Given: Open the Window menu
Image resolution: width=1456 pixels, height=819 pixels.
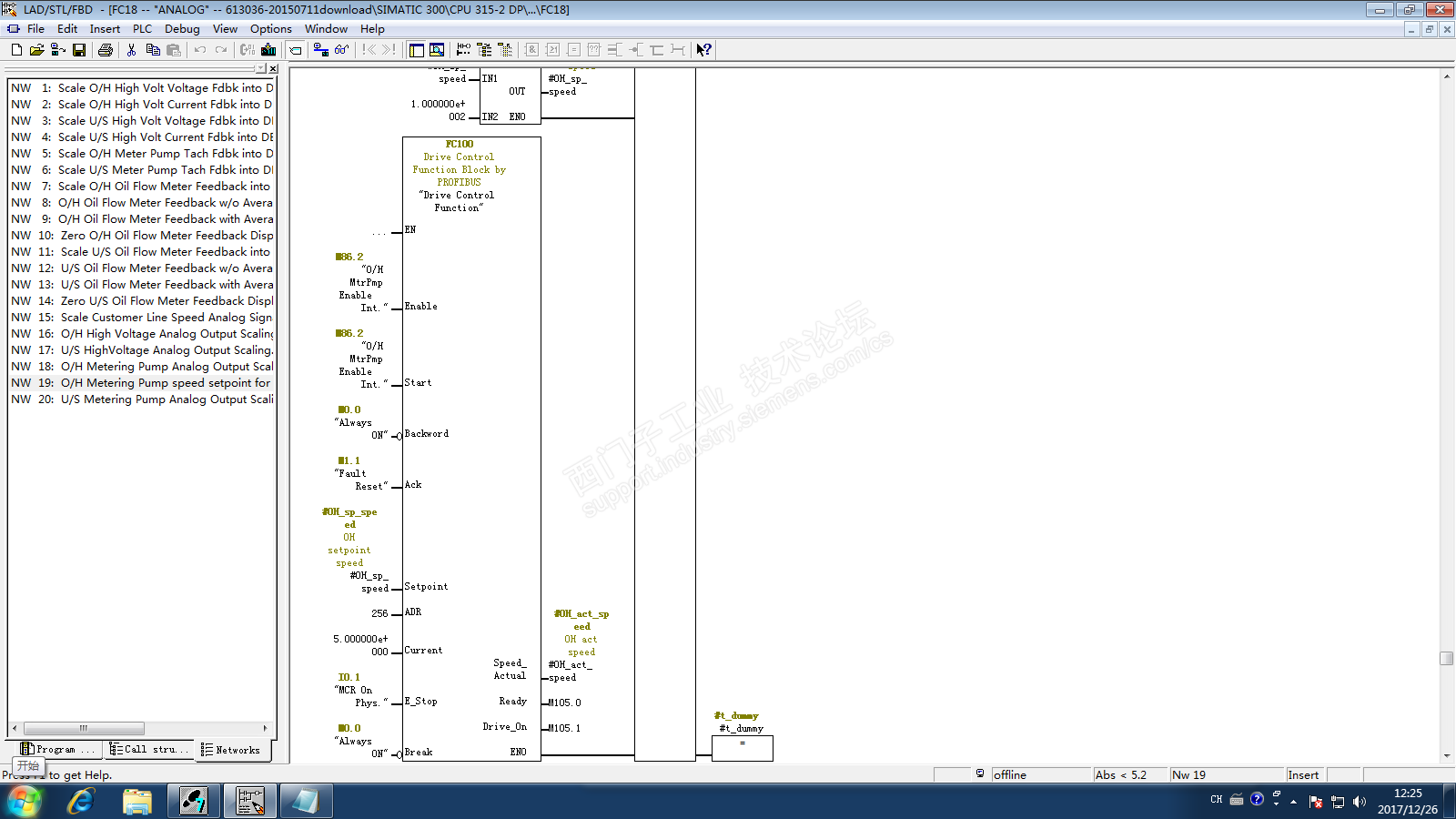Looking at the screenshot, I should click(326, 29).
